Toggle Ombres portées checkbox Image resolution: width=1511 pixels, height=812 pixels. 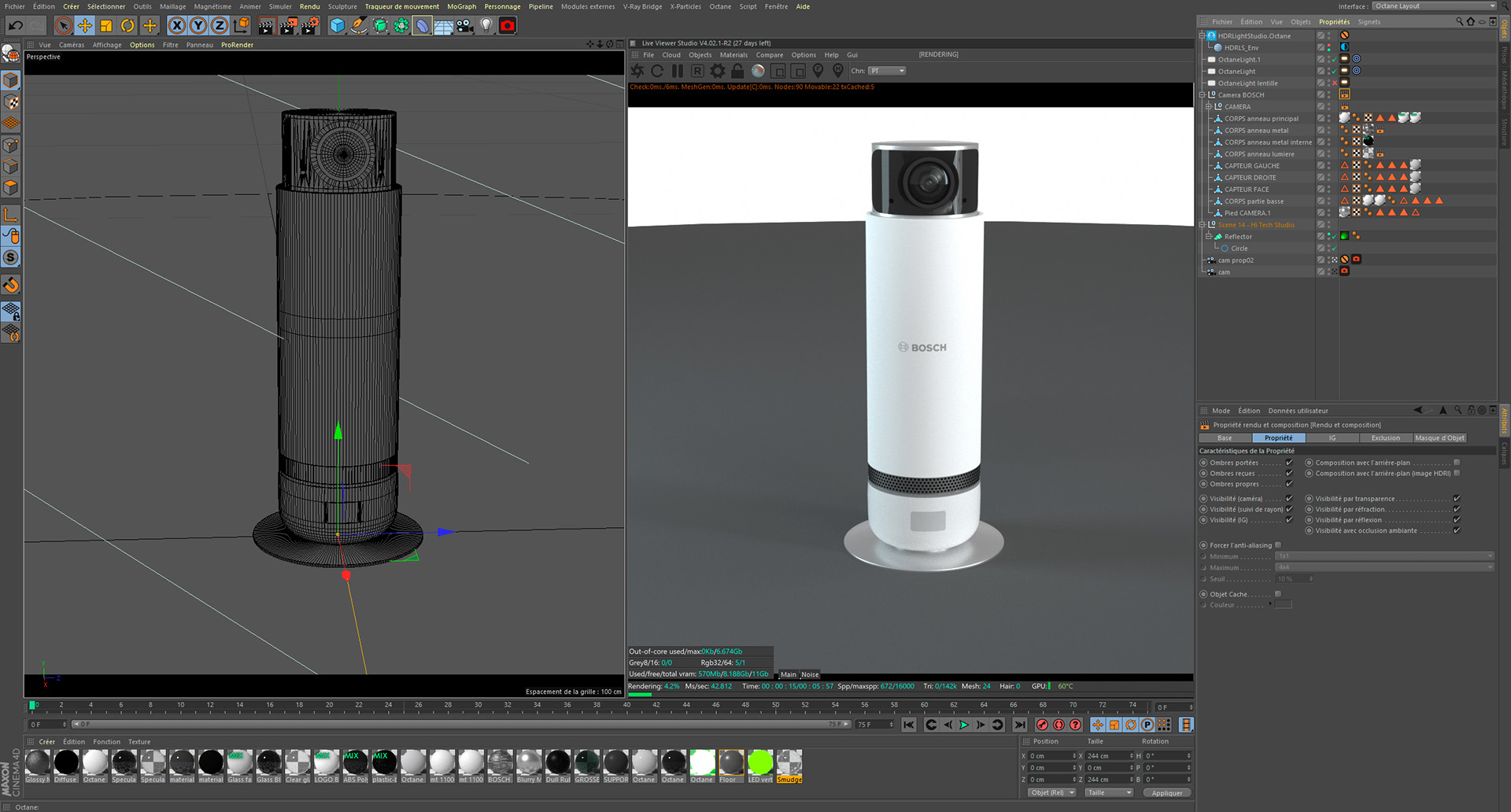click(x=1289, y=463)
